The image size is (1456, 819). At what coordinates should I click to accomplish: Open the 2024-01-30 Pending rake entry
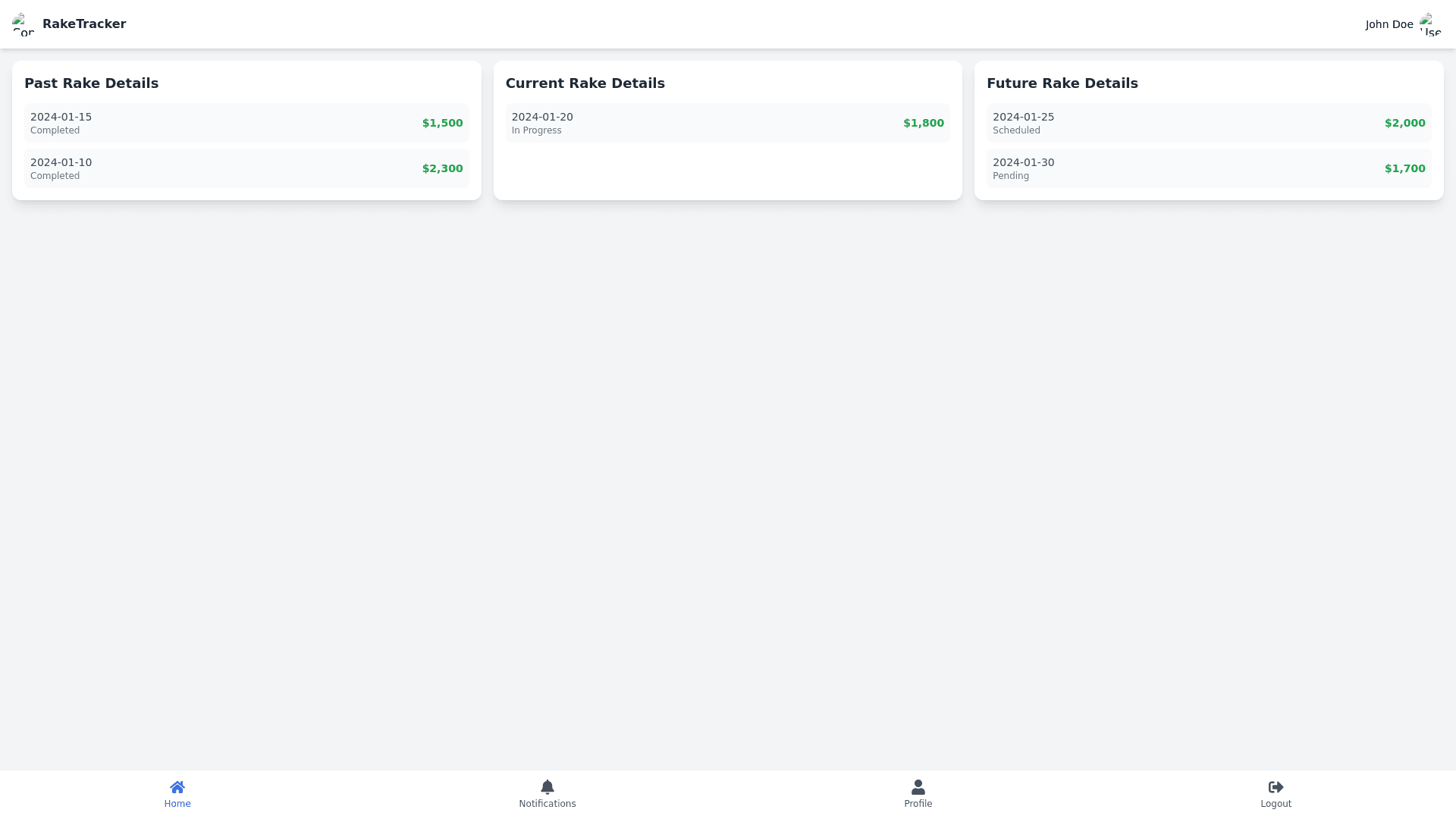[x=1209, y=168]
